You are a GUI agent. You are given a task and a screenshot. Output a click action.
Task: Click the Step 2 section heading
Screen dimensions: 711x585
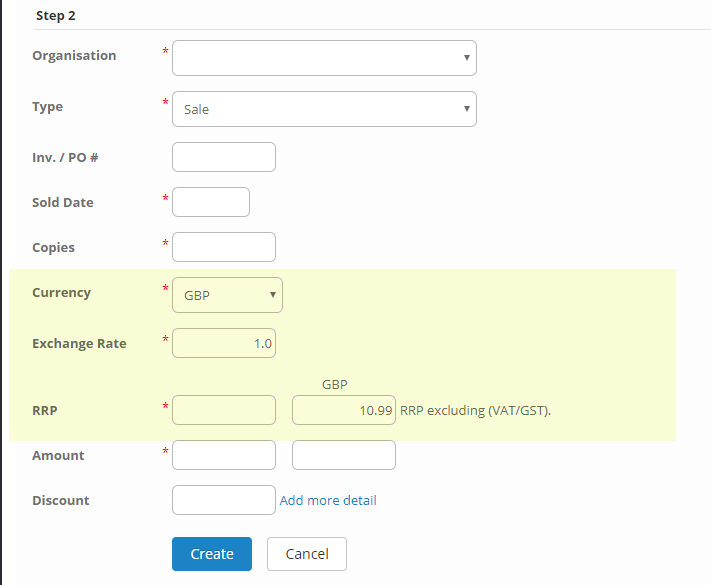point(55,16)
